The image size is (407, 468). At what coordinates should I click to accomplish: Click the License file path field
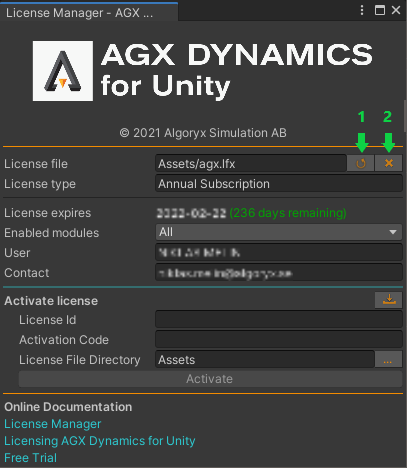click(251, 163)
